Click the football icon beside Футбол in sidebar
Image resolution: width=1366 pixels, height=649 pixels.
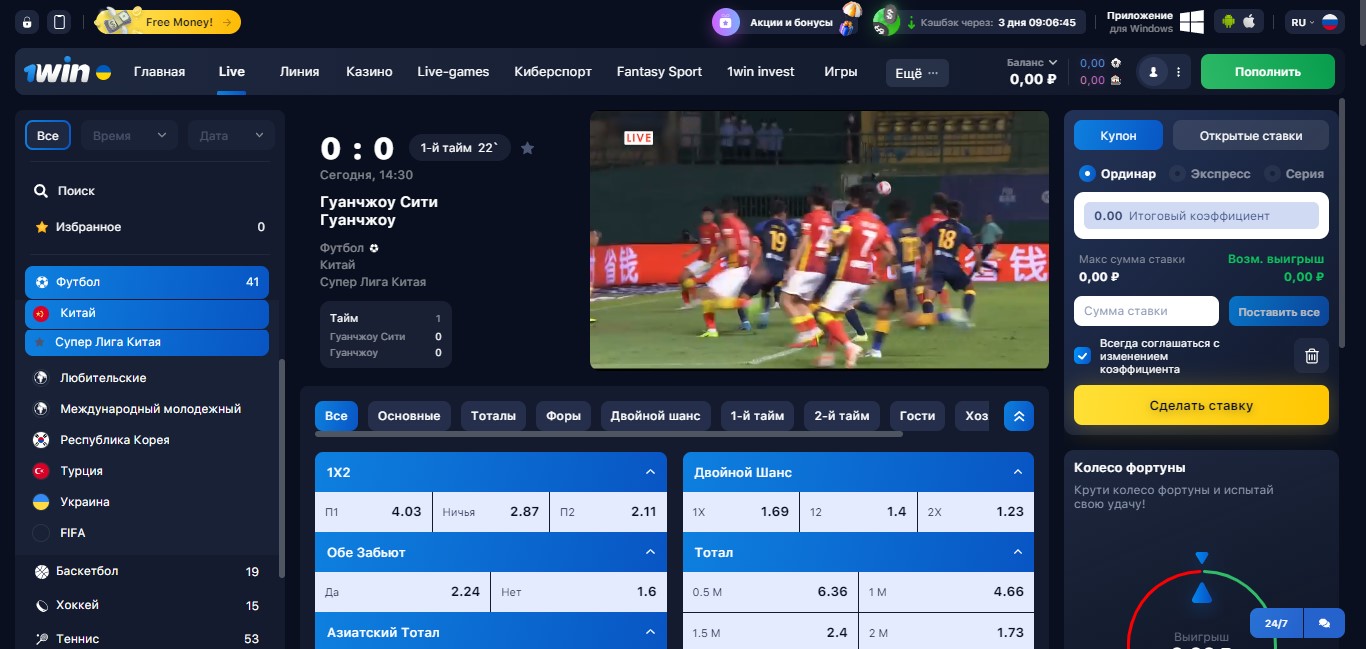(x=41, y=282)
